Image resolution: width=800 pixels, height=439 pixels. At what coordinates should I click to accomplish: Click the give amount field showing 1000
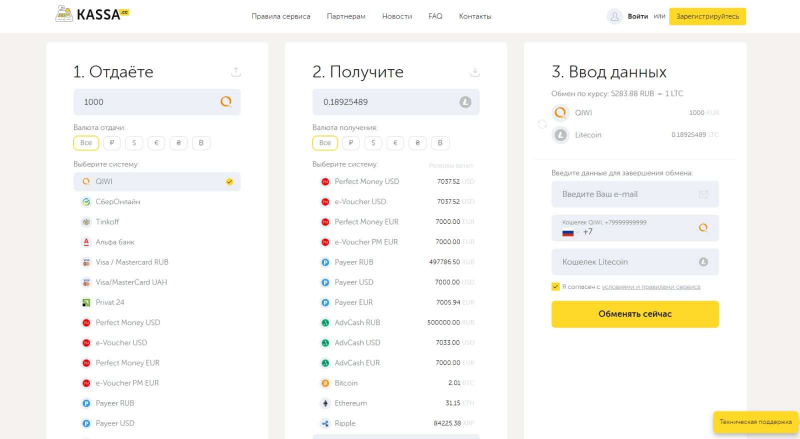click(x=157, y=102)
